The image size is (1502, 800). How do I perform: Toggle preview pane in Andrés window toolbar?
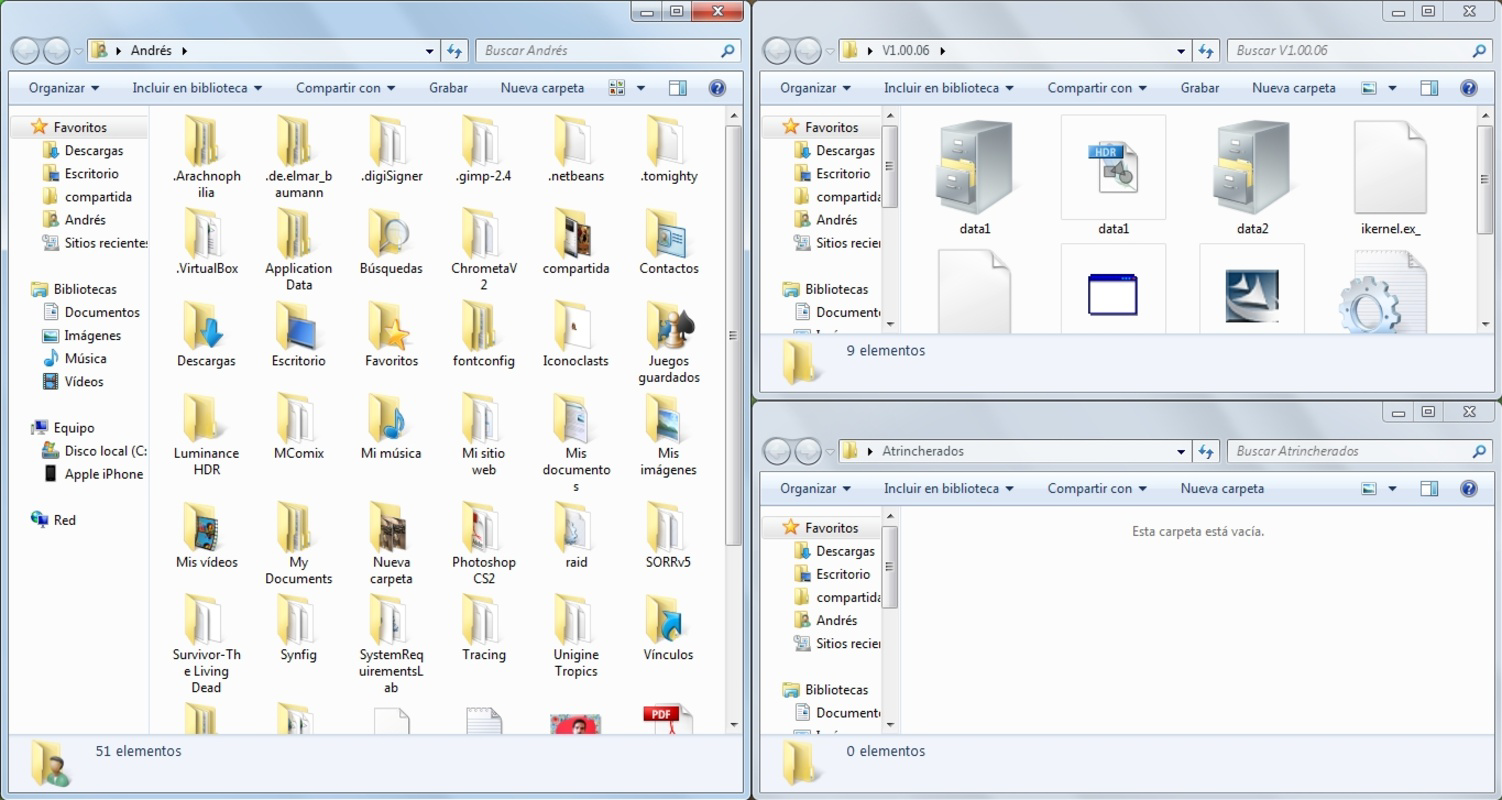coord(677,88)
